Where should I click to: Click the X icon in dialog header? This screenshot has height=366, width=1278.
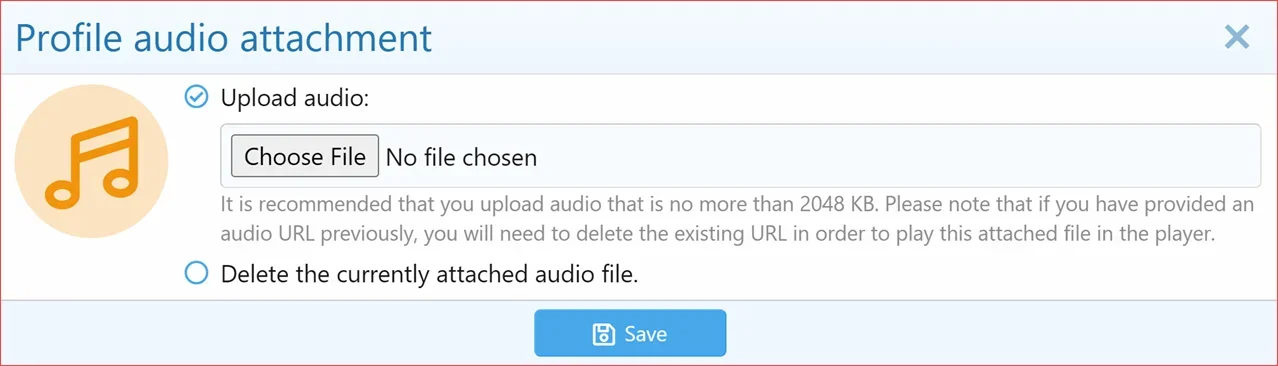tap(1237, 38)
